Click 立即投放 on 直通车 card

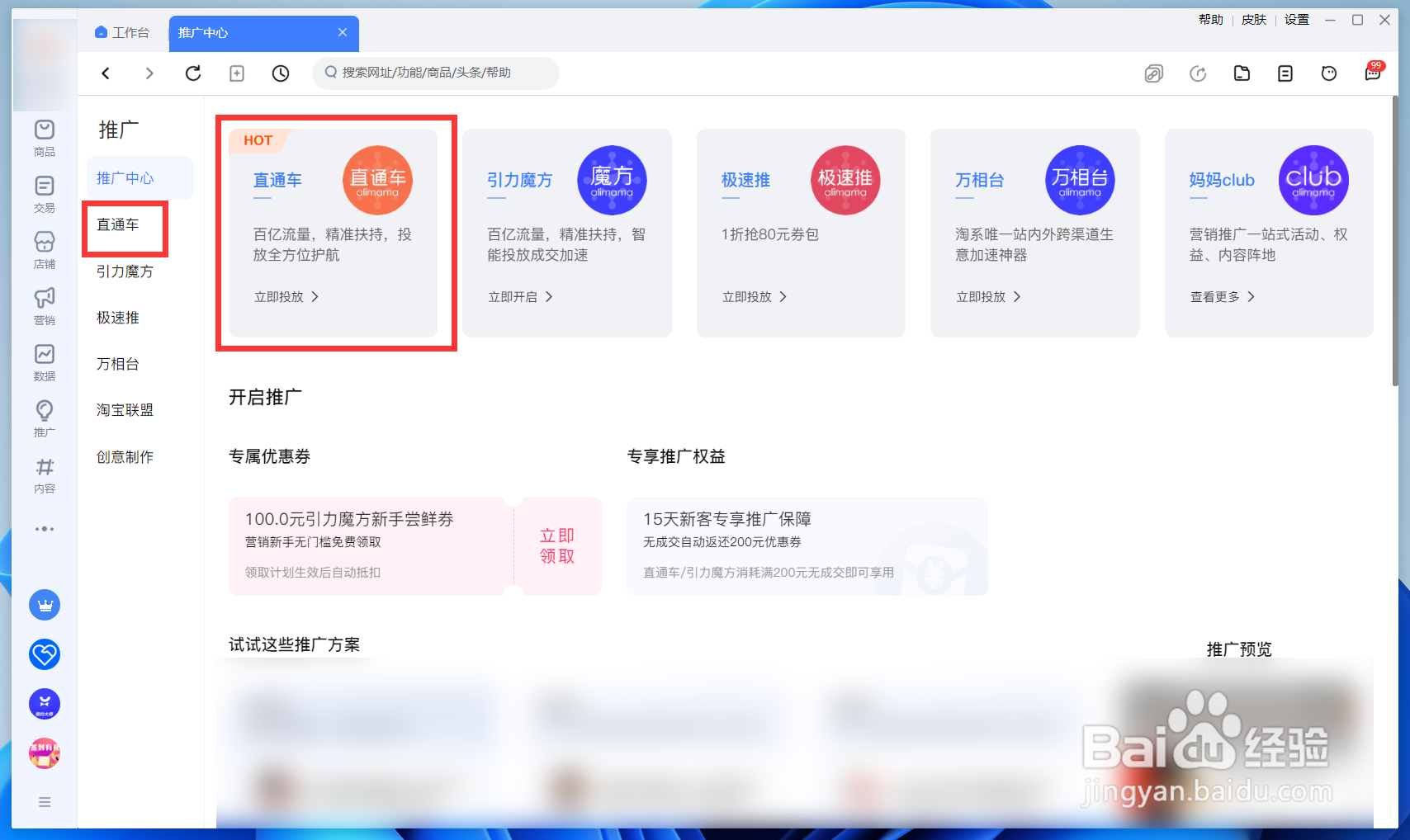tap(286, 297)
